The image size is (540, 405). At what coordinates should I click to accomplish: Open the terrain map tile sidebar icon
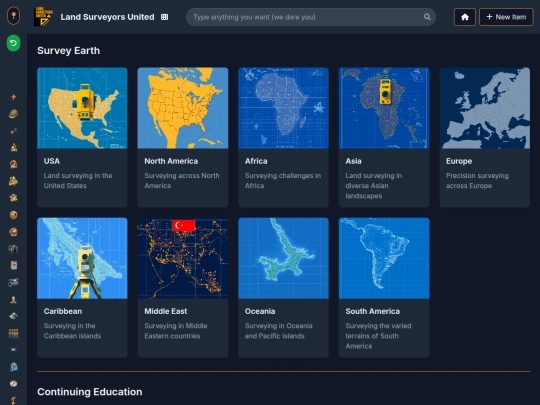[13, 316]
